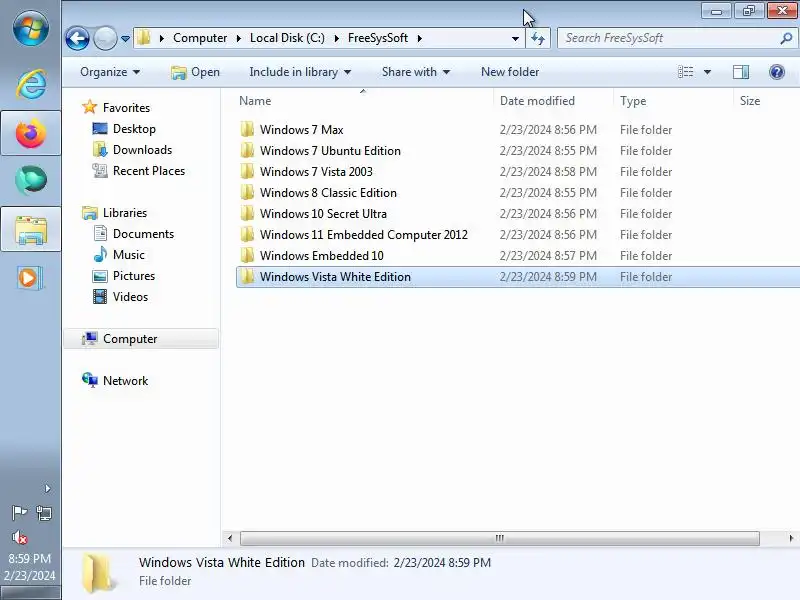
Task: Click Local Disk (C:) in breadcrumb
Action: tap(287, 38)
